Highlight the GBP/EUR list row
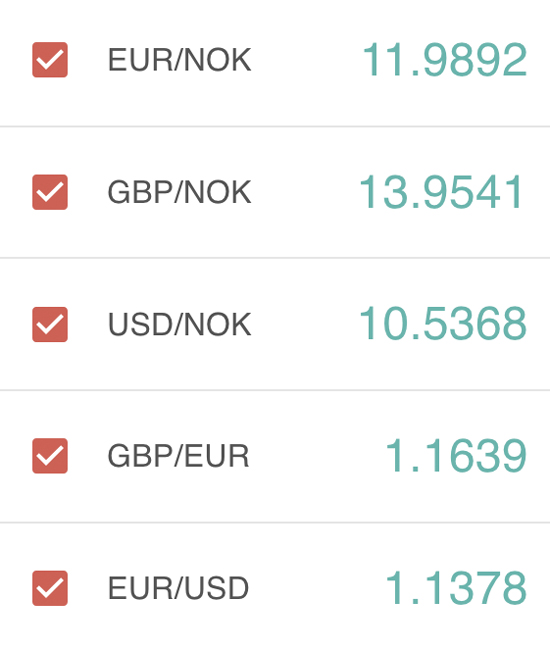 tap(275, 456)
